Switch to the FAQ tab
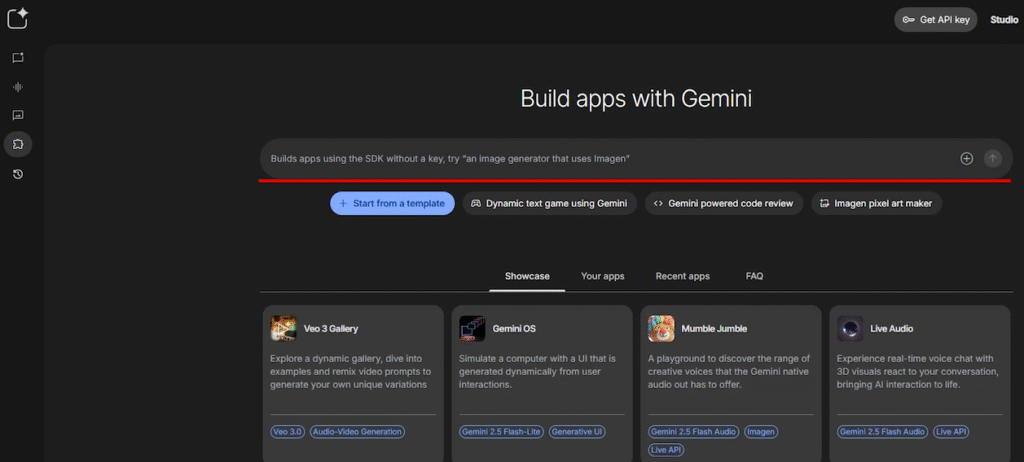Screen dimensions: 1024x462 pos(754,276)
